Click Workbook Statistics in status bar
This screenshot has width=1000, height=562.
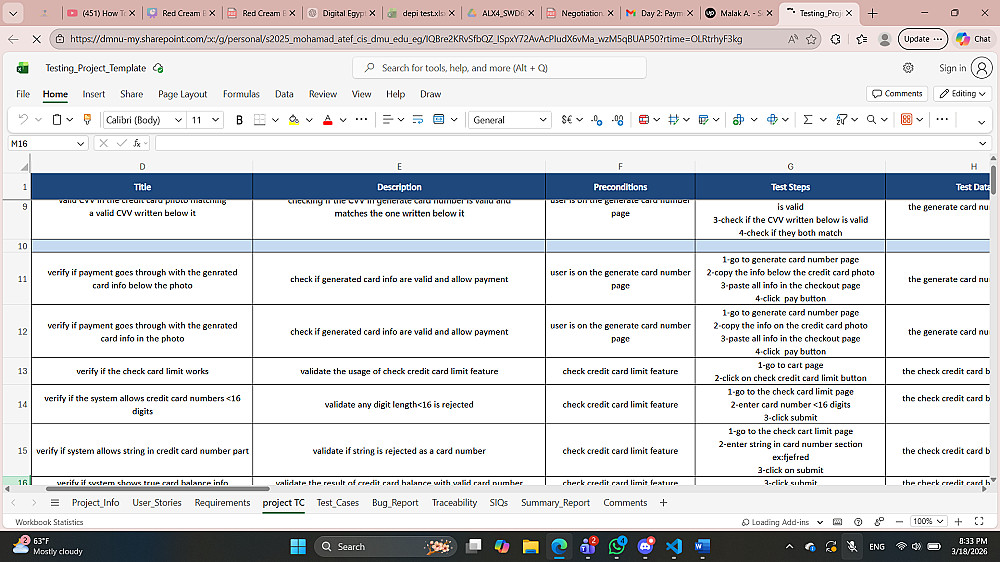49,522
